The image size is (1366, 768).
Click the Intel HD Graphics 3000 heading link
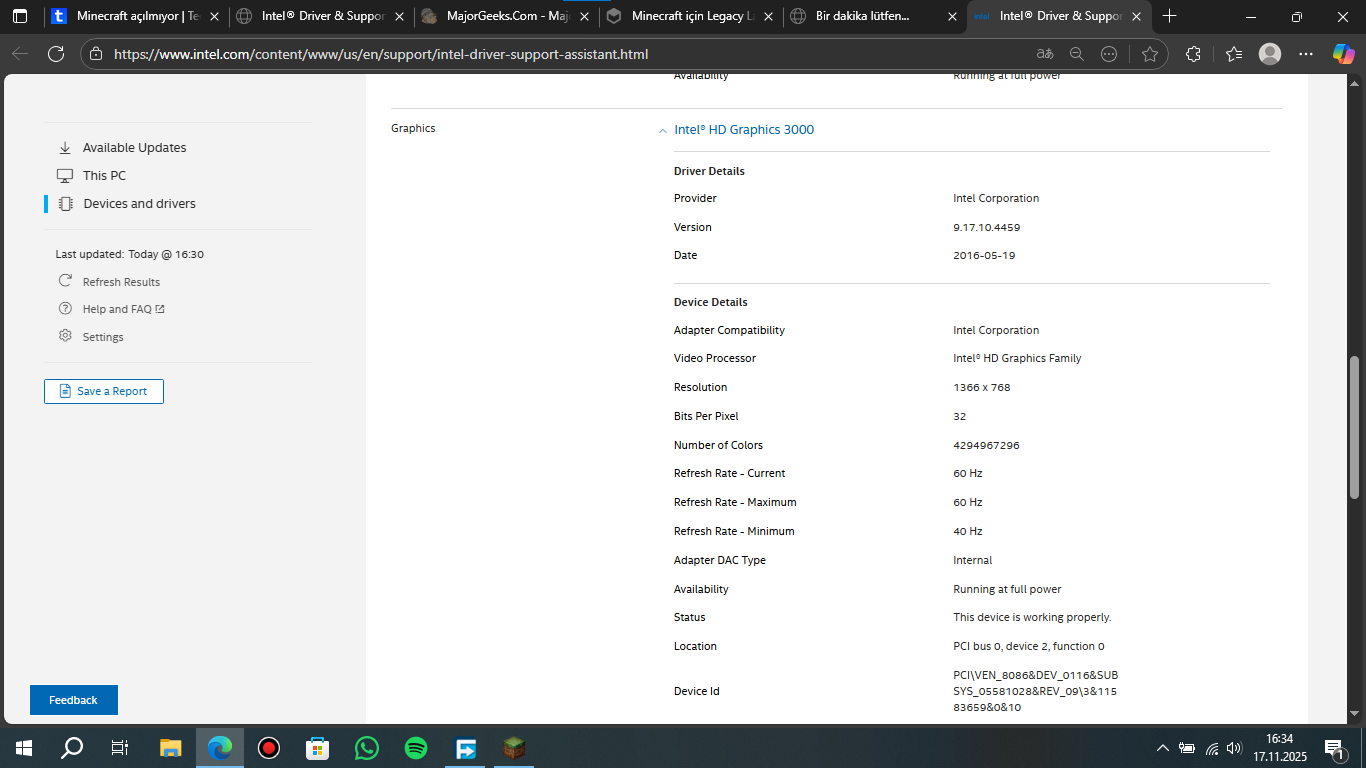(744, 130)
